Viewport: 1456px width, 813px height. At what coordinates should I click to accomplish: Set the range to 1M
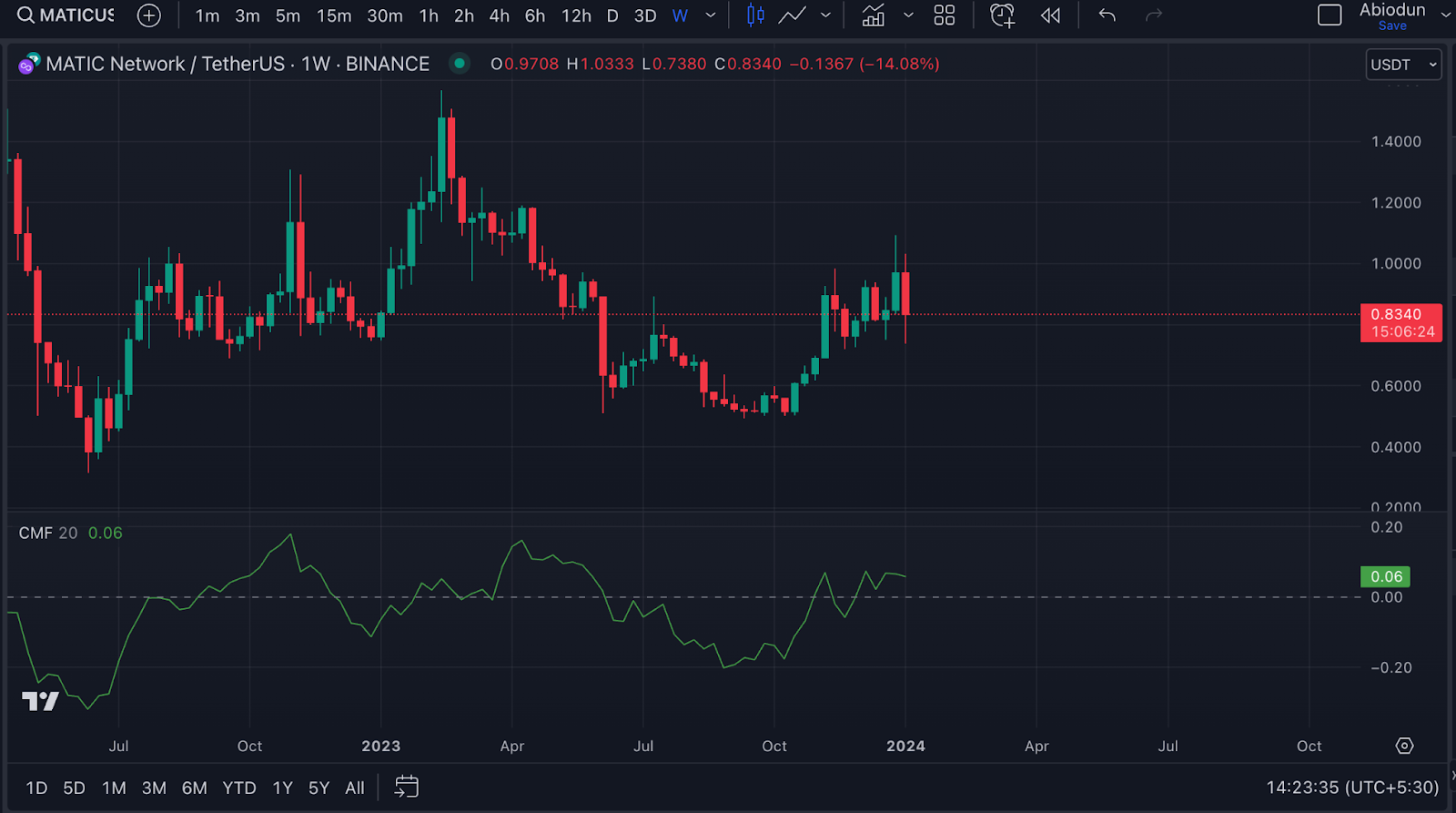114,788
